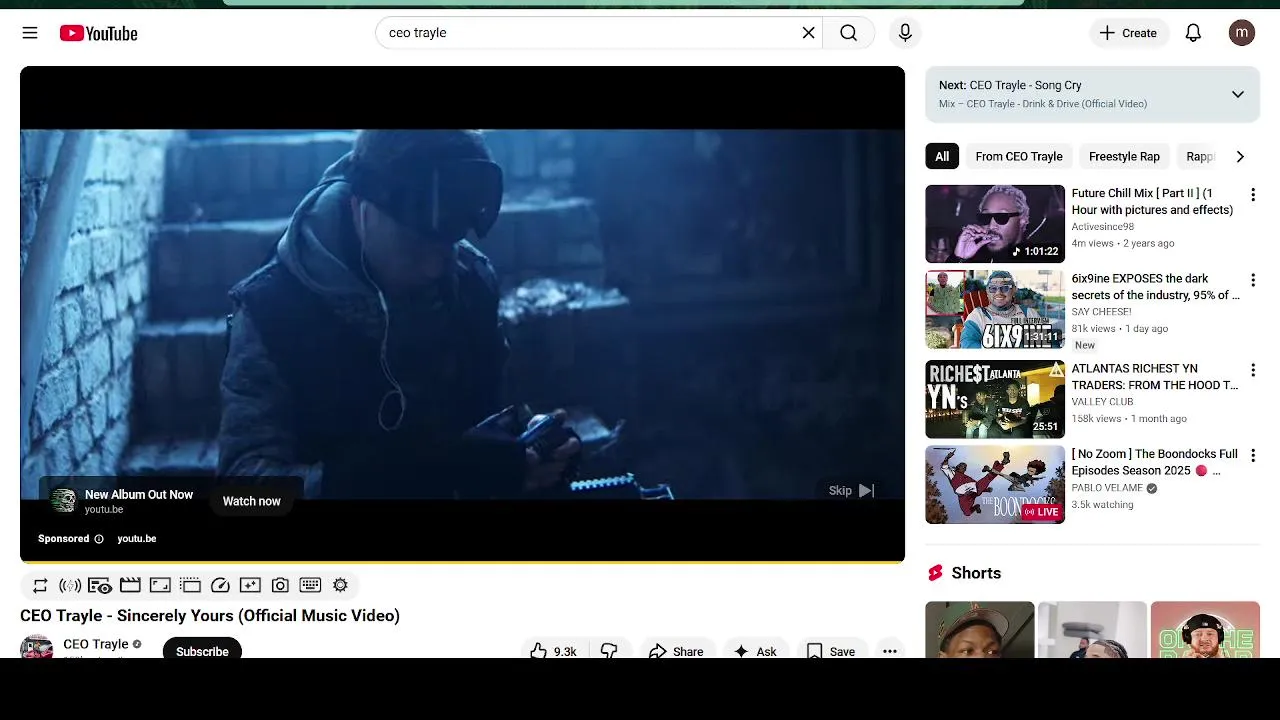
Task: Open the PABLO VELAME channel name
Action: click(1108, 488)
